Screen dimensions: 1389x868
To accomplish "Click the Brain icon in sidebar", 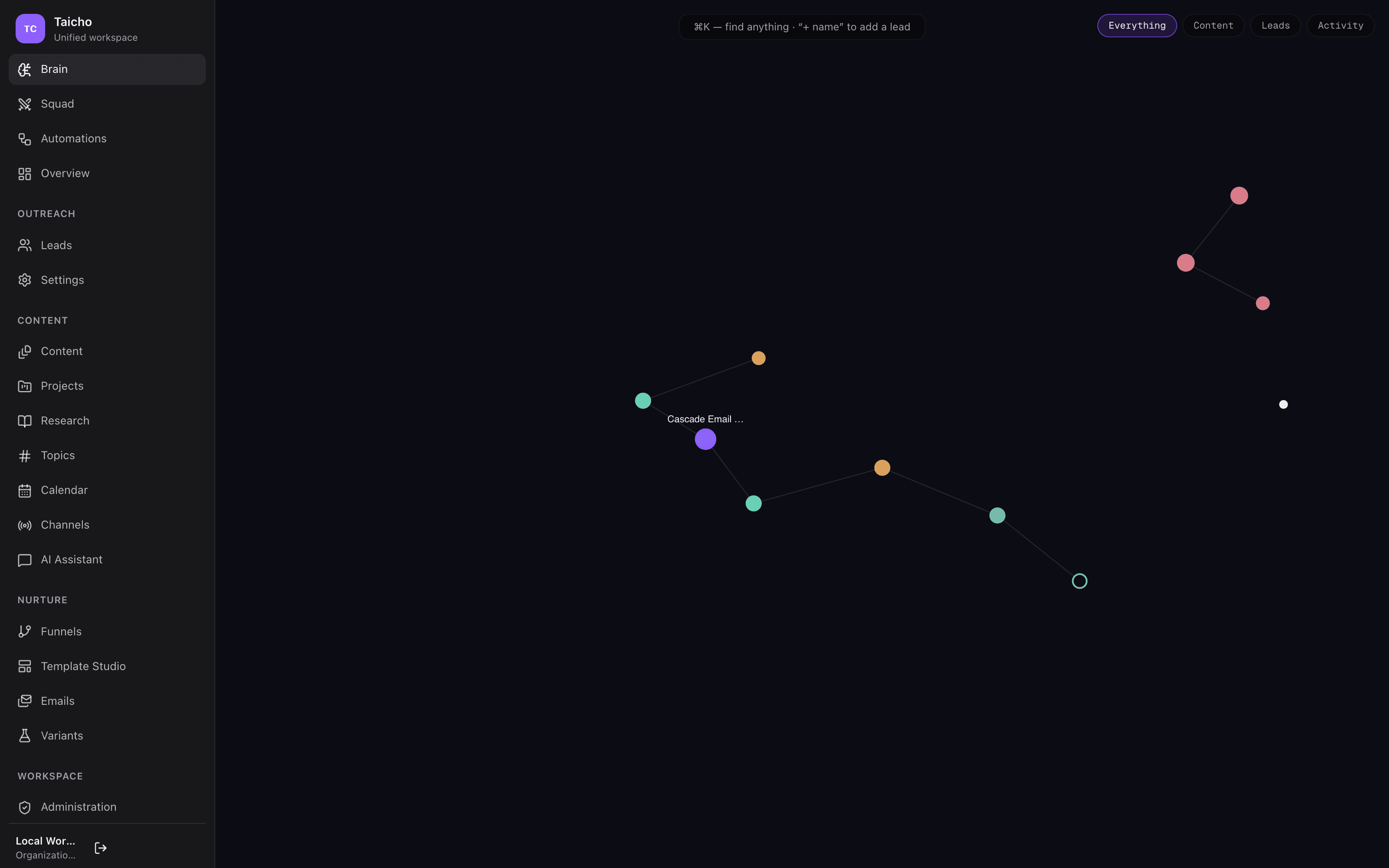I will point(25,69).
